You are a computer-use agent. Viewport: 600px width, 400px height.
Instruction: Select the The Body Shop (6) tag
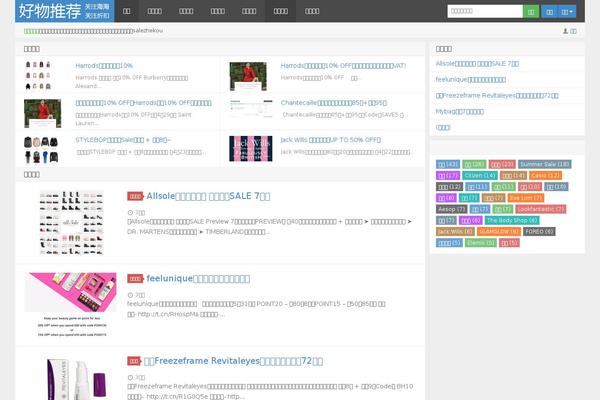[512, 220]
